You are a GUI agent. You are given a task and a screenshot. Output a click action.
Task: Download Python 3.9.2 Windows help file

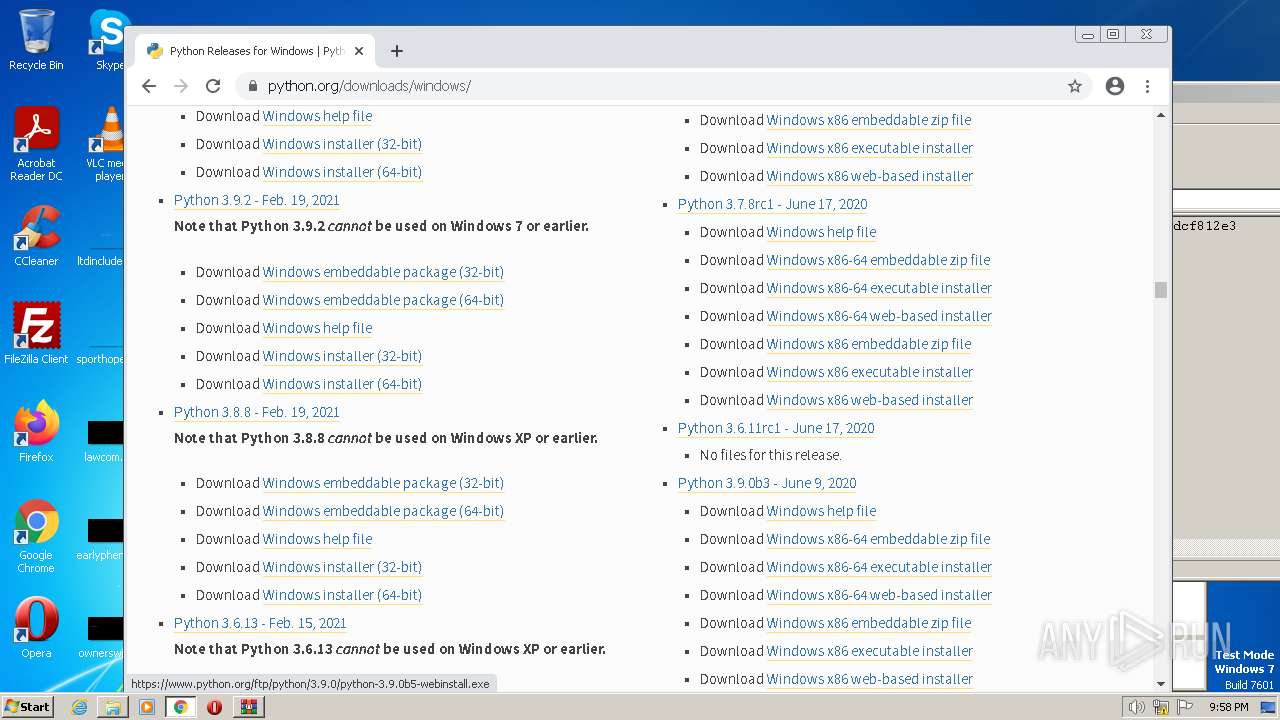click(x=317, y=328)
